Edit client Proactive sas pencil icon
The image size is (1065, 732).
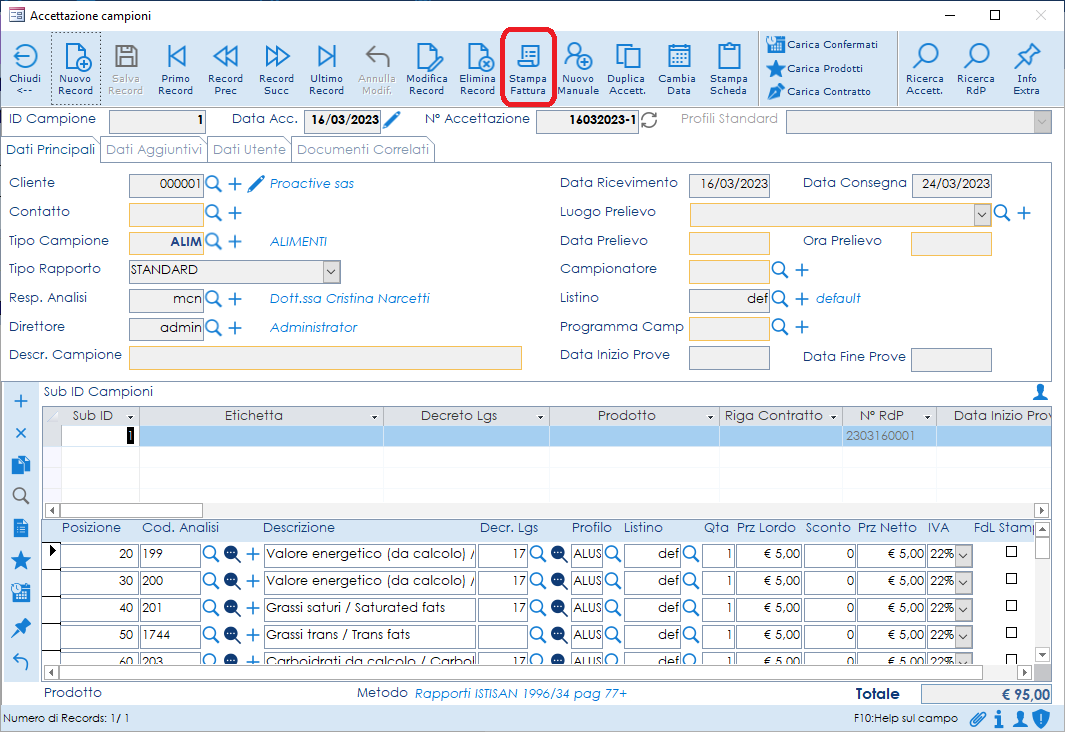tap(256, 183)
